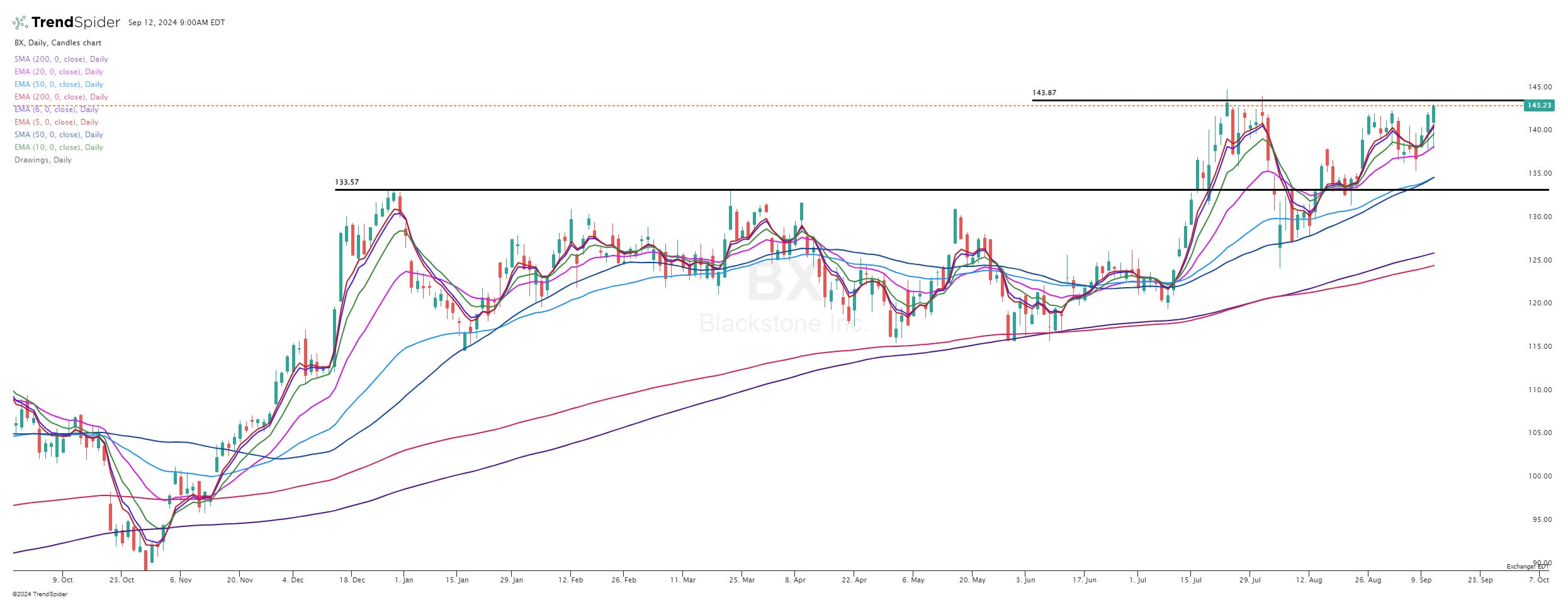1568x600 pixels.
Task: Click the 20. May date axis label
Action: (x=973, y=580)
